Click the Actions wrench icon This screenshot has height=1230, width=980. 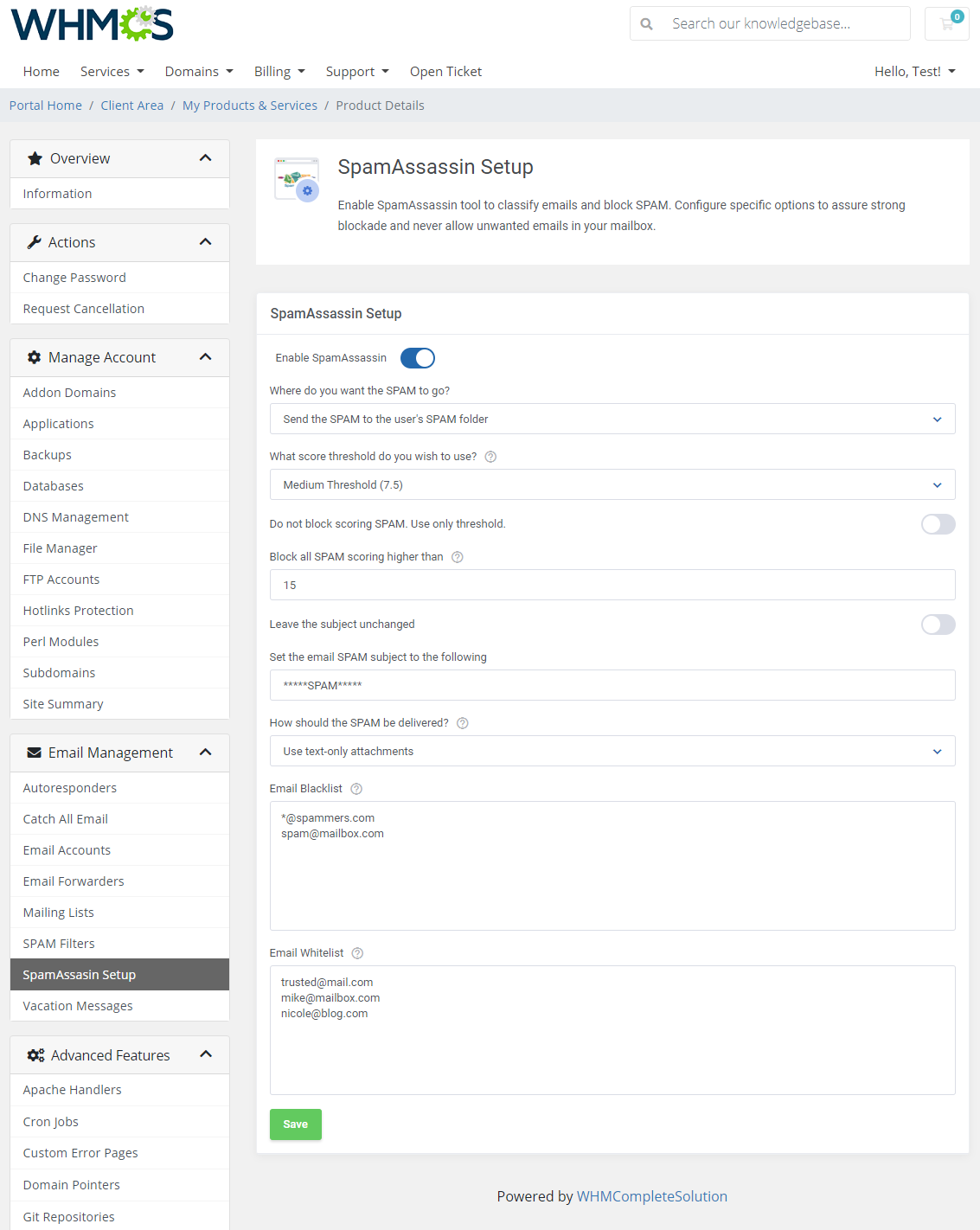35,242
